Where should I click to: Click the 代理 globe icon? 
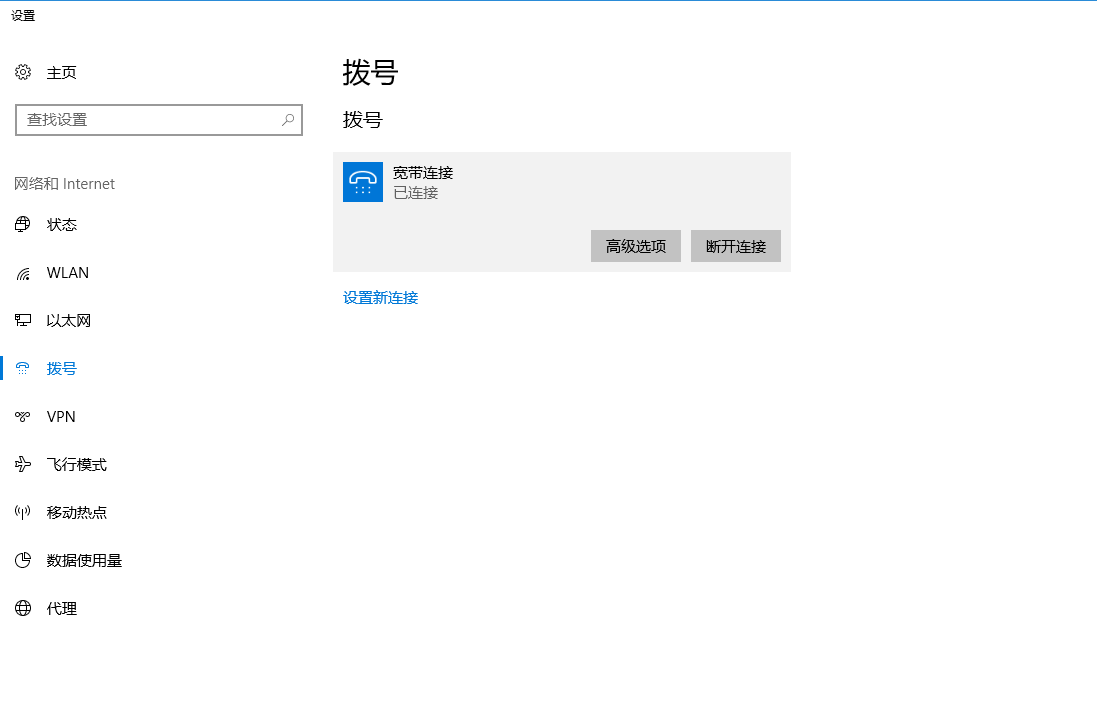pyautogui.click(x=23, y=608)
